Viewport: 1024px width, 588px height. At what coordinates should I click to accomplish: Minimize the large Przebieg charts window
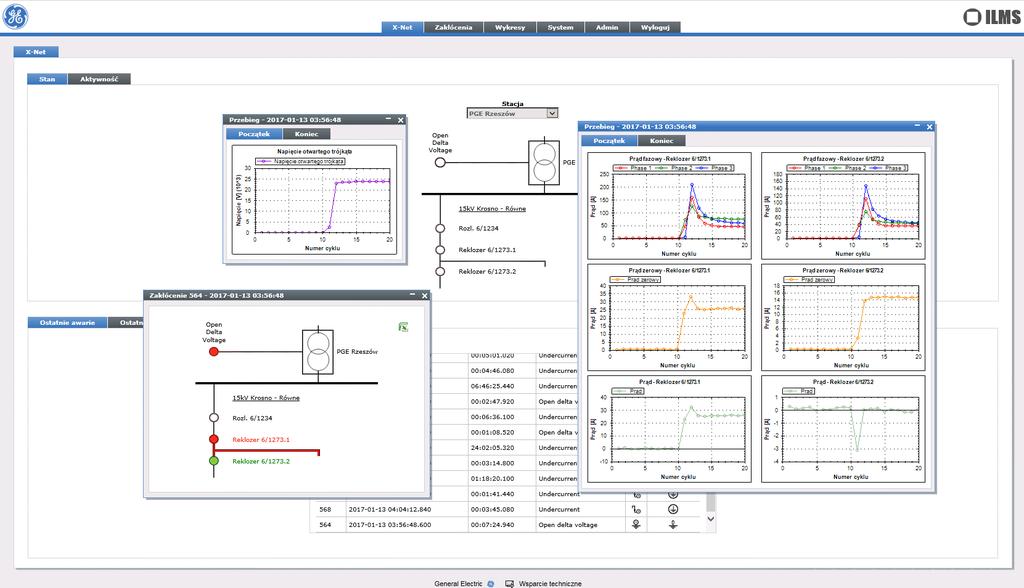917,126
